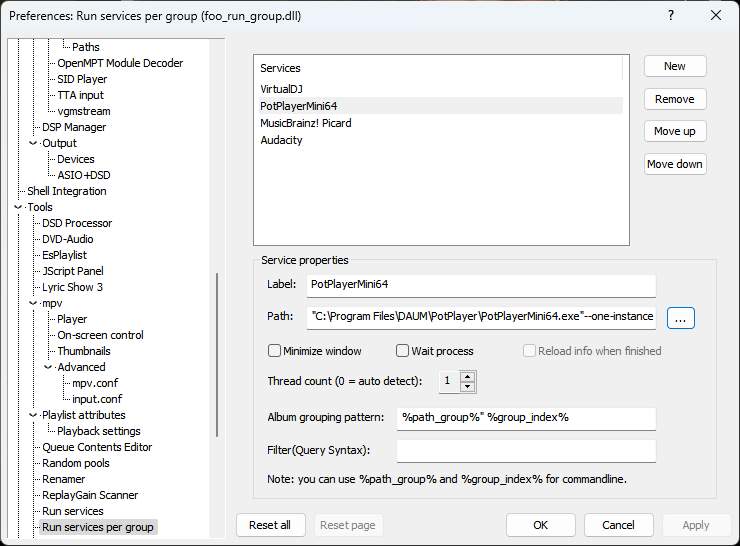Select MusicBrainz! Picard service

pyautogui.click(x=441, y=123)
